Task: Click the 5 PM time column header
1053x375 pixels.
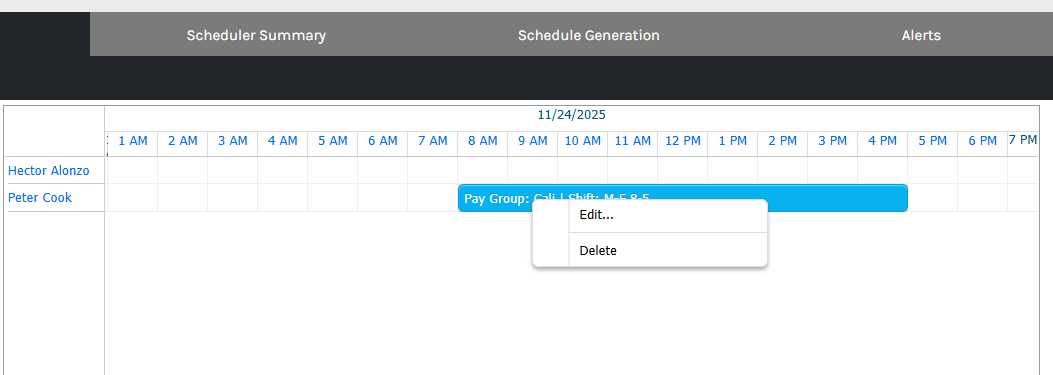Action: 933,141
